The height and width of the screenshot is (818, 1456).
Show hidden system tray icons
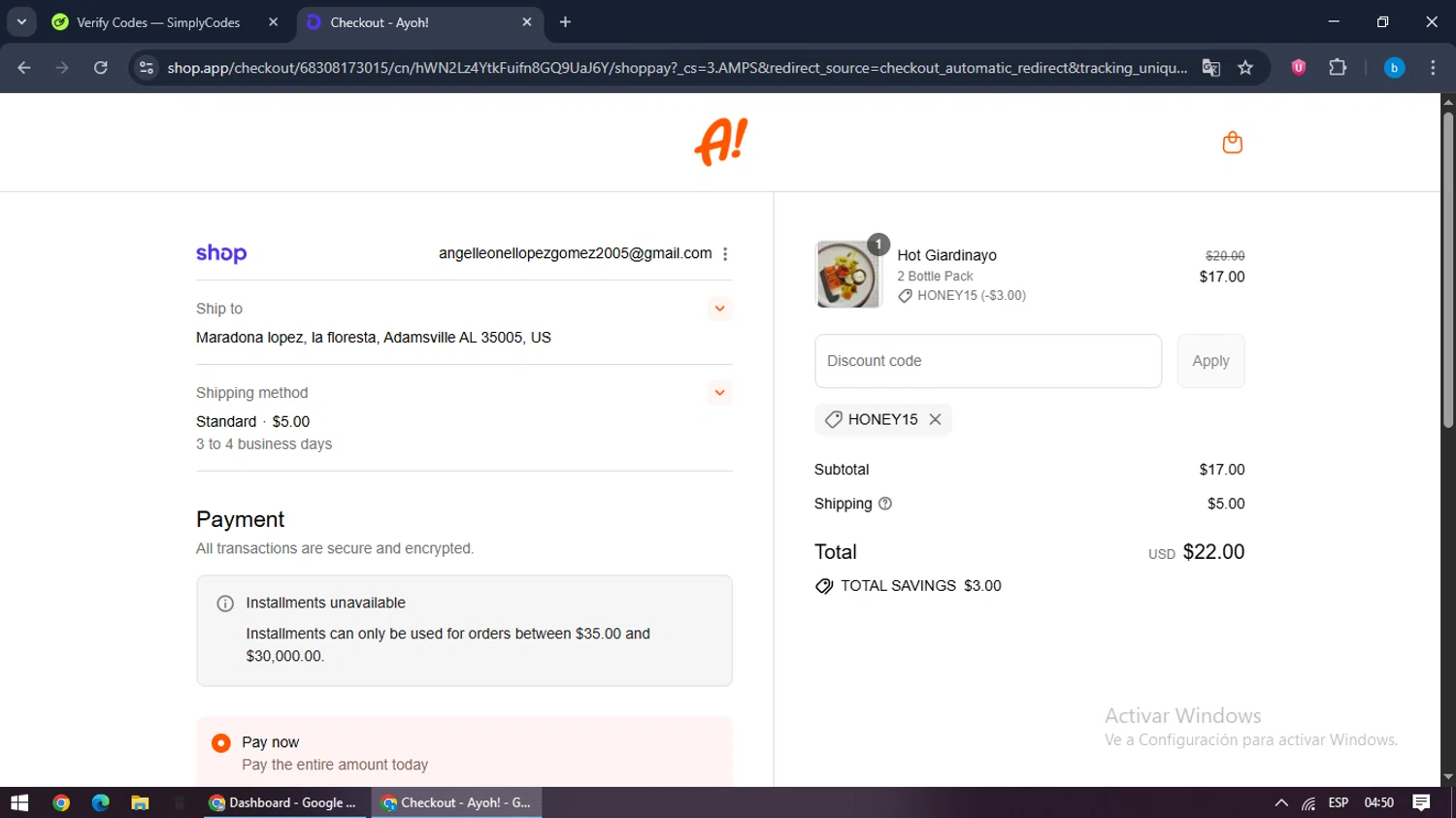click(1281, 802)
